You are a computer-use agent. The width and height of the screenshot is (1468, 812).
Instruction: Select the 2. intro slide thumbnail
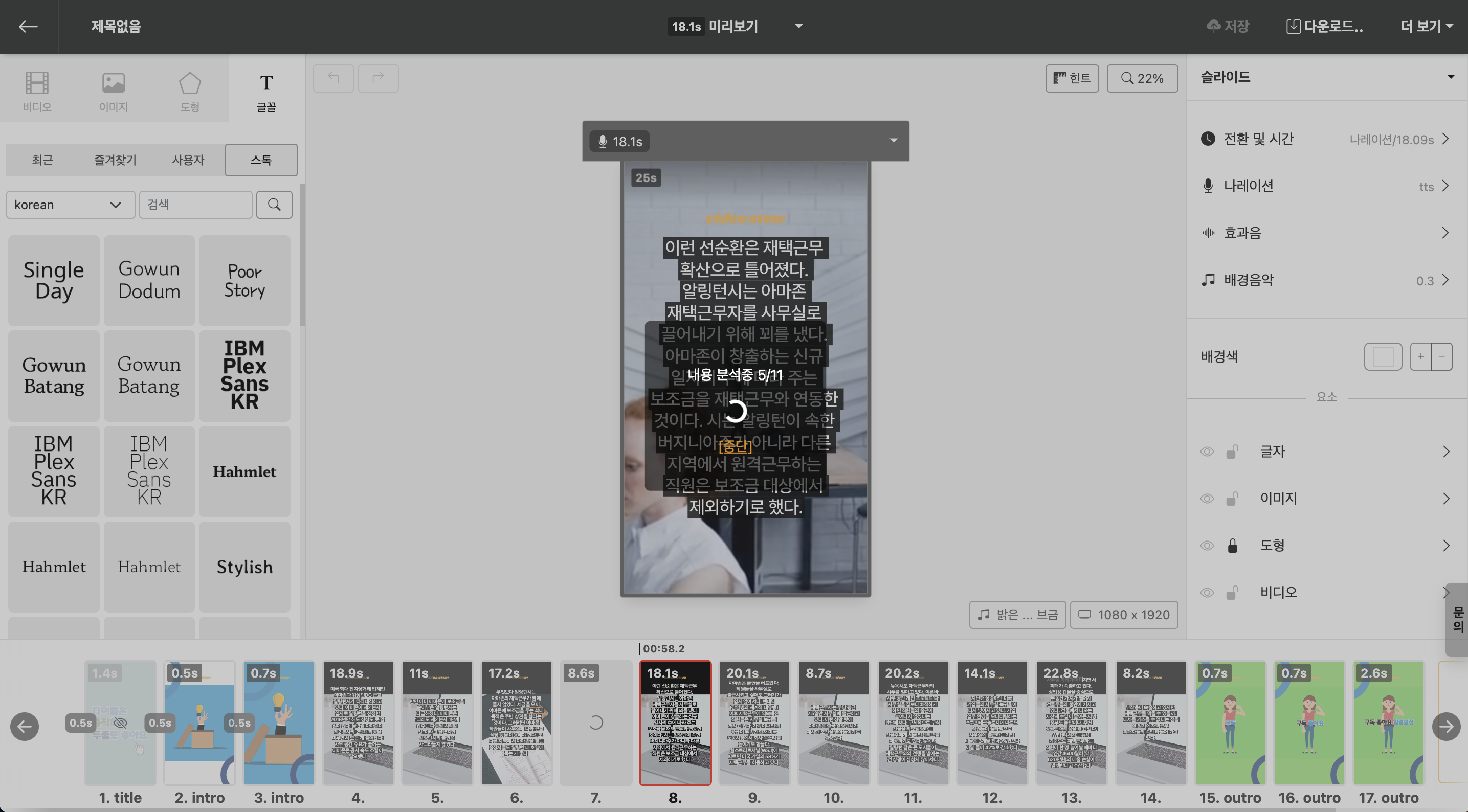[199, 723]
